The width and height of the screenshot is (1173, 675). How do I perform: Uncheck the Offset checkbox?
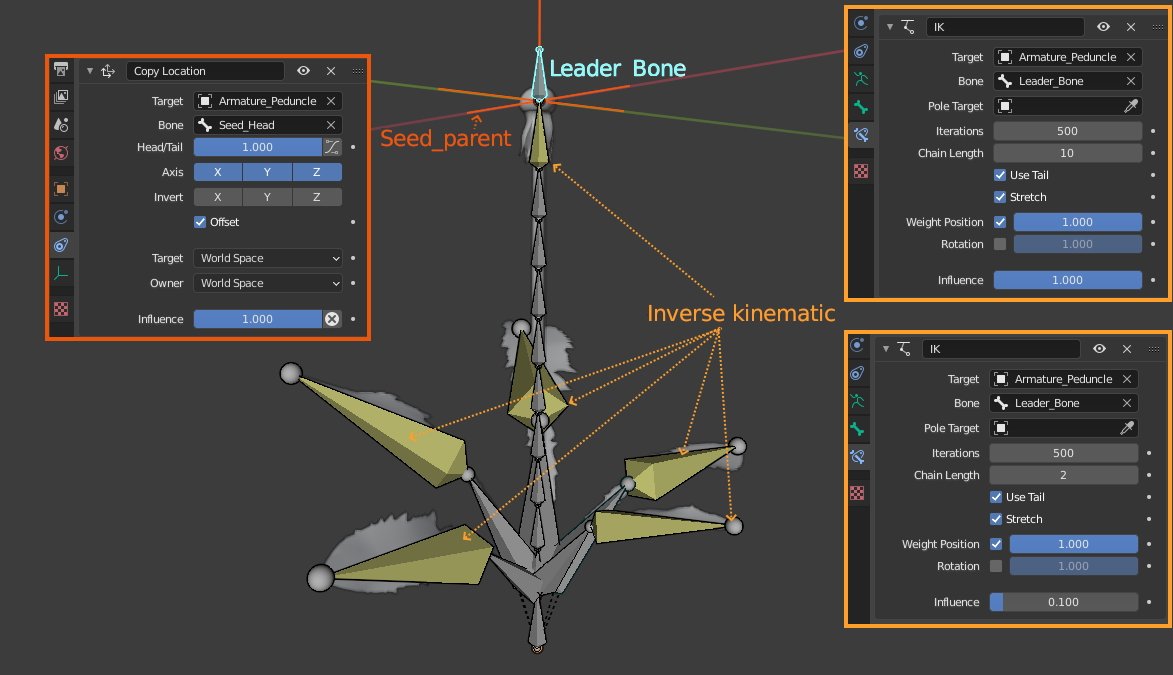tap(200, 222)
